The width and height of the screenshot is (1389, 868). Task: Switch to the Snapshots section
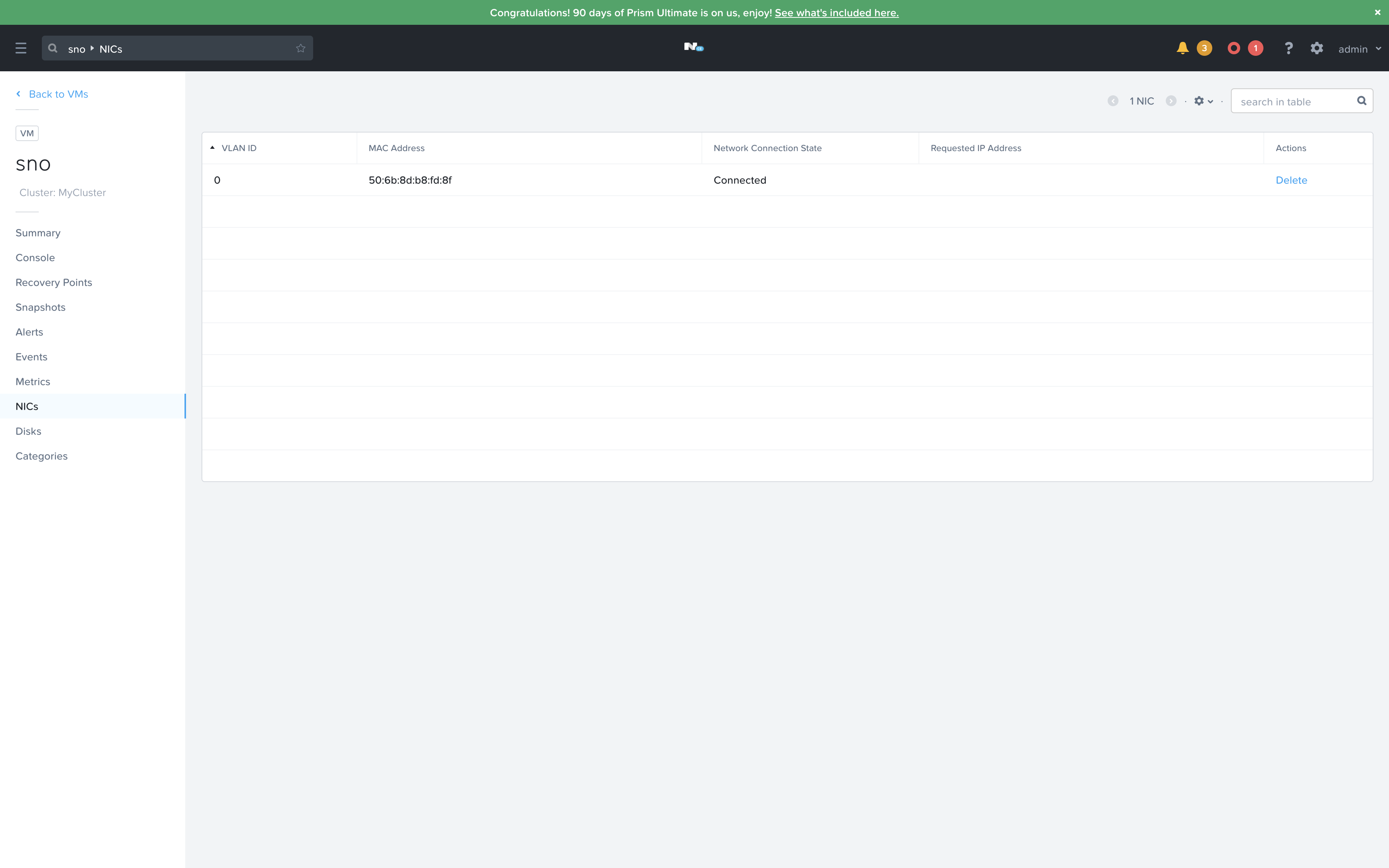[x=40, y=307]
